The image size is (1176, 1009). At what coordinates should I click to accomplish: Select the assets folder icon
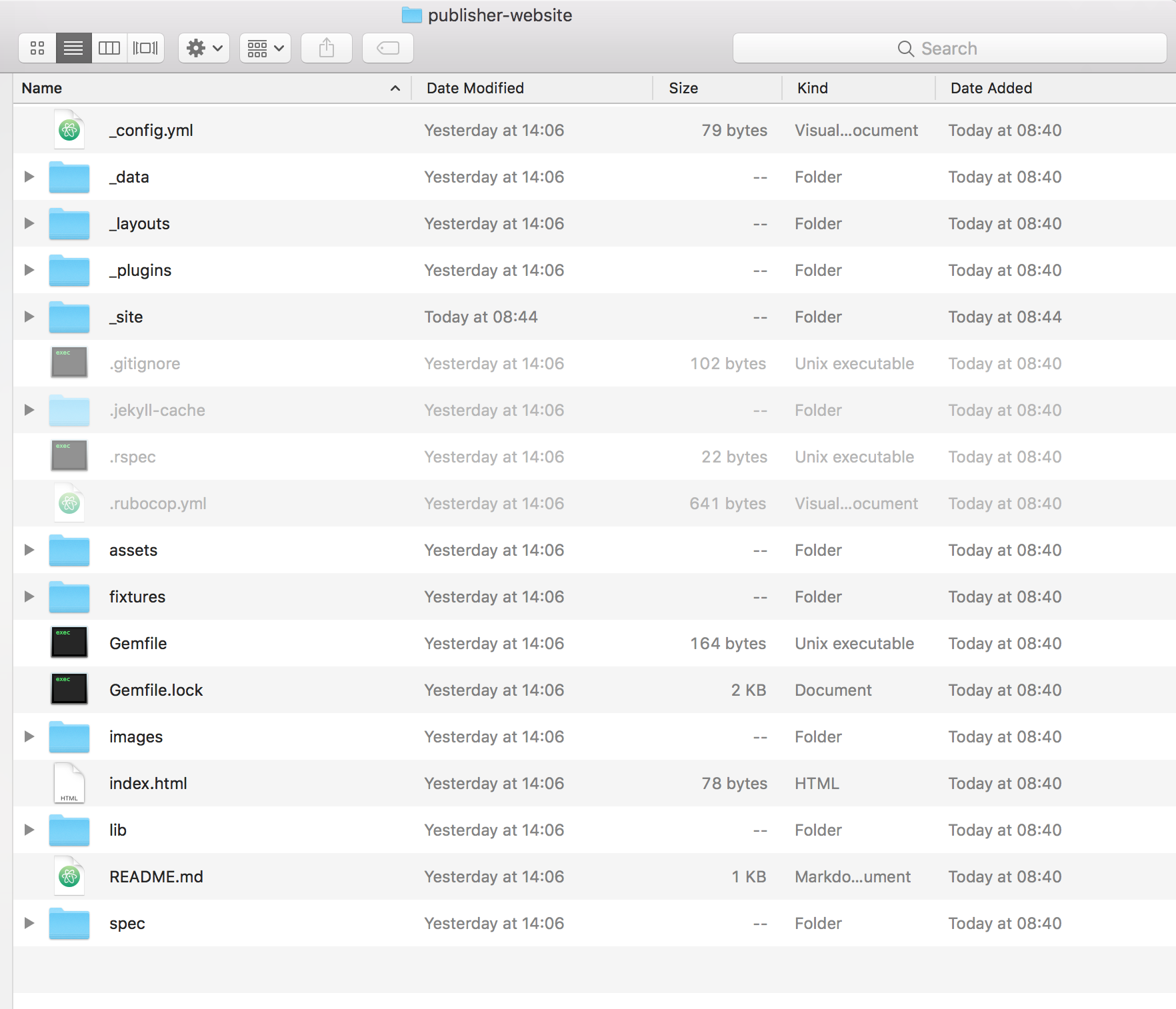tap(69, 550)
